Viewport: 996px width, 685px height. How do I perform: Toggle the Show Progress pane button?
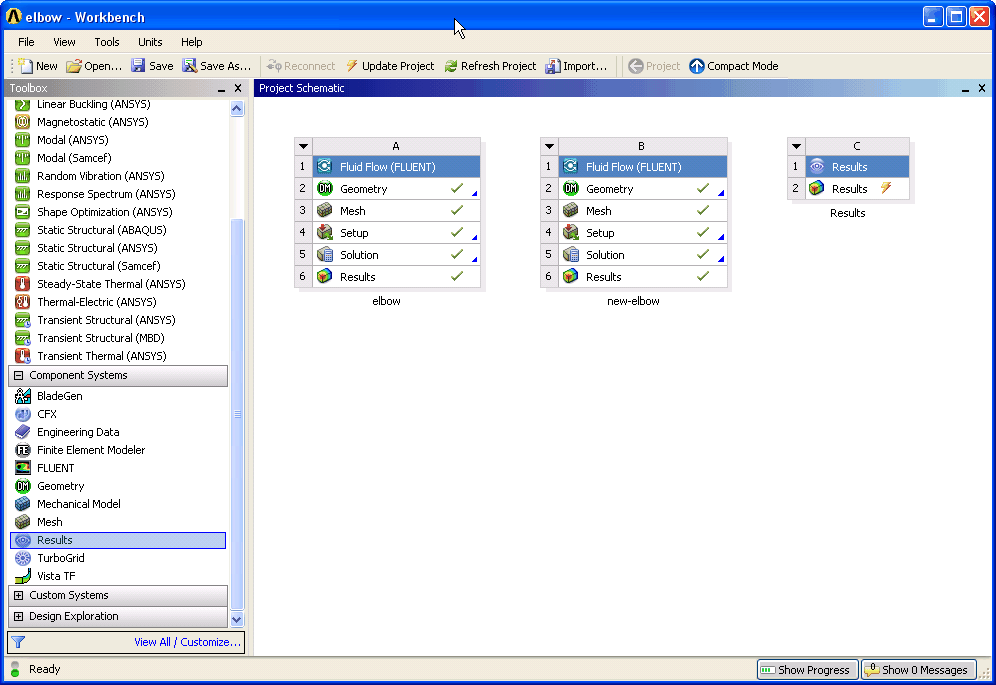[807, 670]
